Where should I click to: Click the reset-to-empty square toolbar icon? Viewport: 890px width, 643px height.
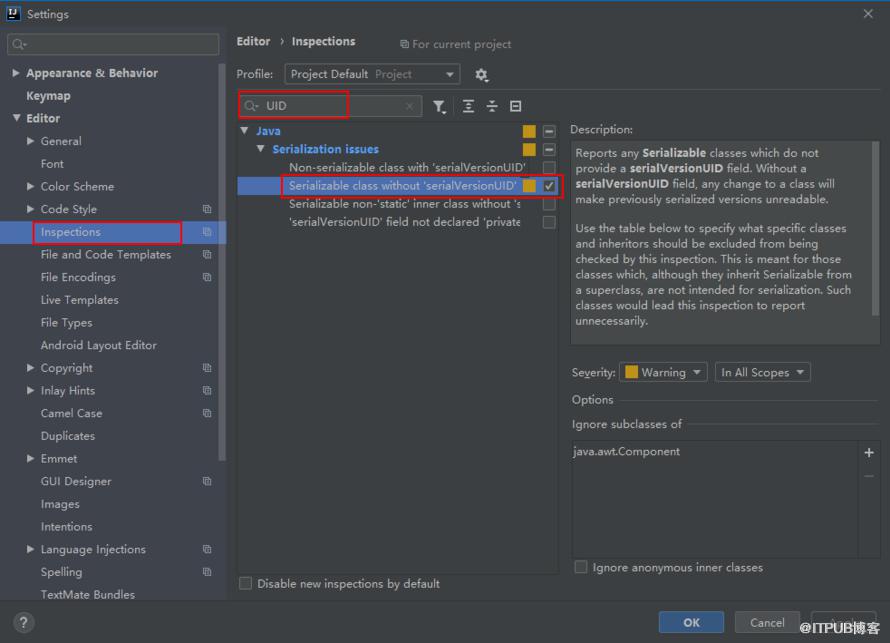pyautogui.click(x=515, y=106)
